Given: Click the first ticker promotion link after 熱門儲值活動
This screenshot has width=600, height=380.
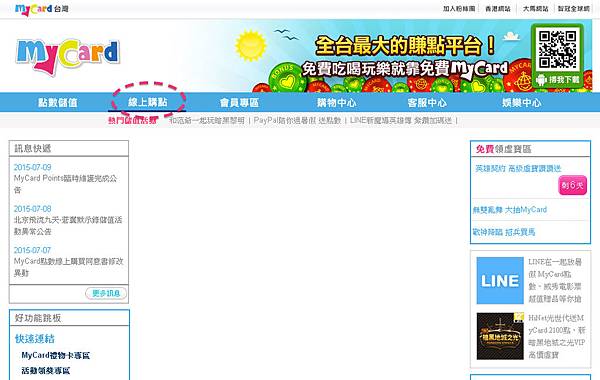Looking at the screenshot, I should tap(207, 121).
